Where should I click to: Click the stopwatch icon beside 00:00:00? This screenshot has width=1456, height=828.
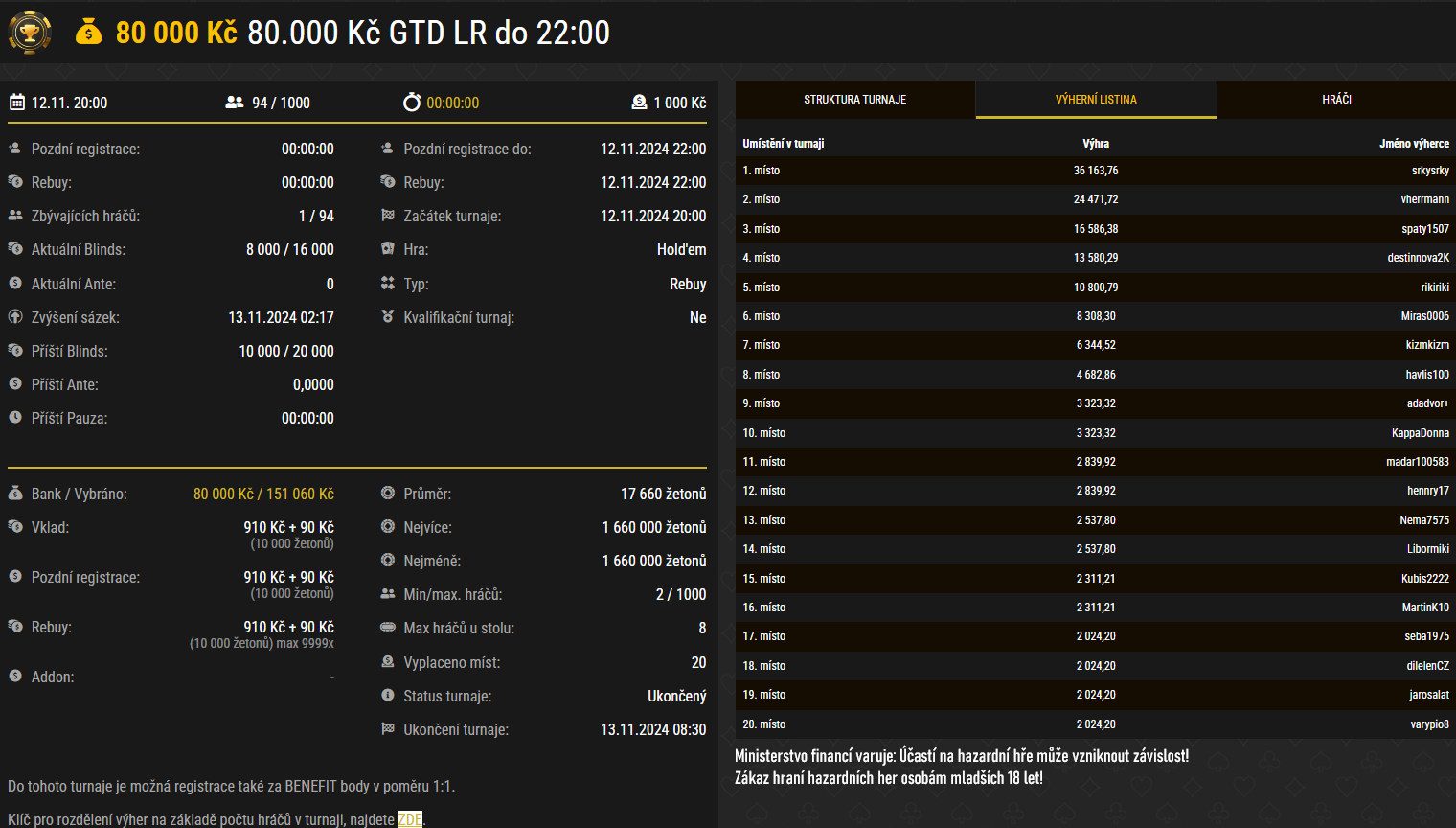(x=412, y=103)
